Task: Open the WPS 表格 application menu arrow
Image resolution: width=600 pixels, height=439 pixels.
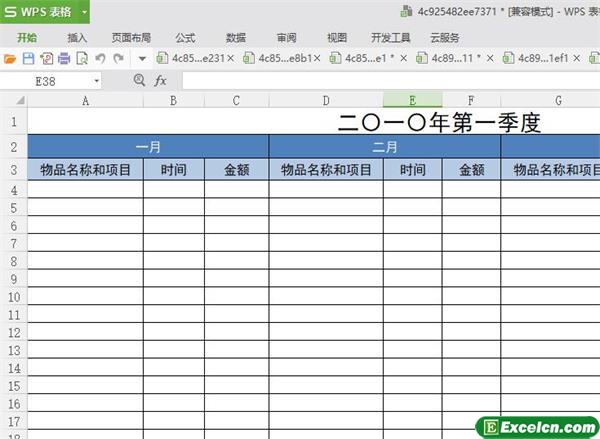Action: (84, 12)
